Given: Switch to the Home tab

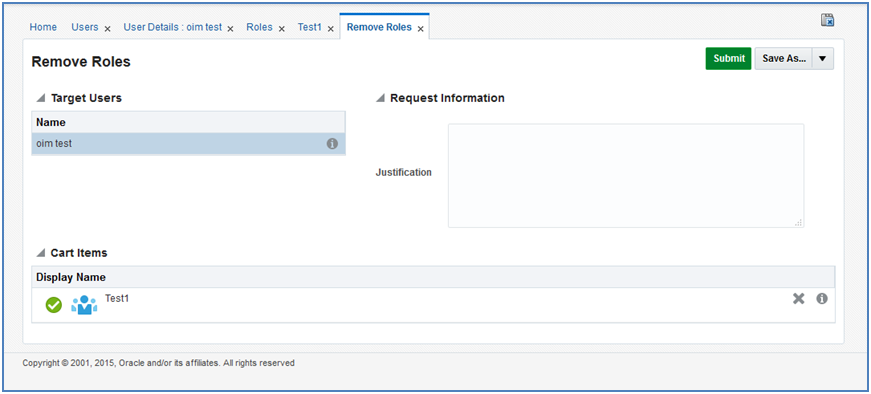Looking at the screenshot, I should 43,27.
